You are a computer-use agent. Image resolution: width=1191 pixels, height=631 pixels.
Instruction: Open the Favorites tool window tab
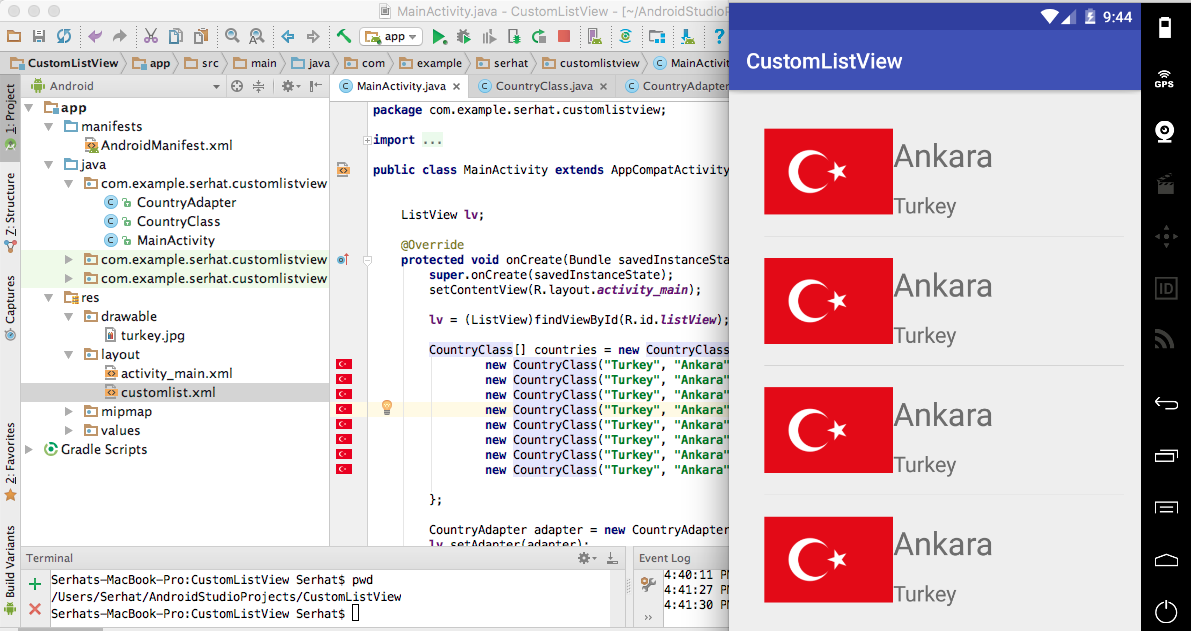11,462
